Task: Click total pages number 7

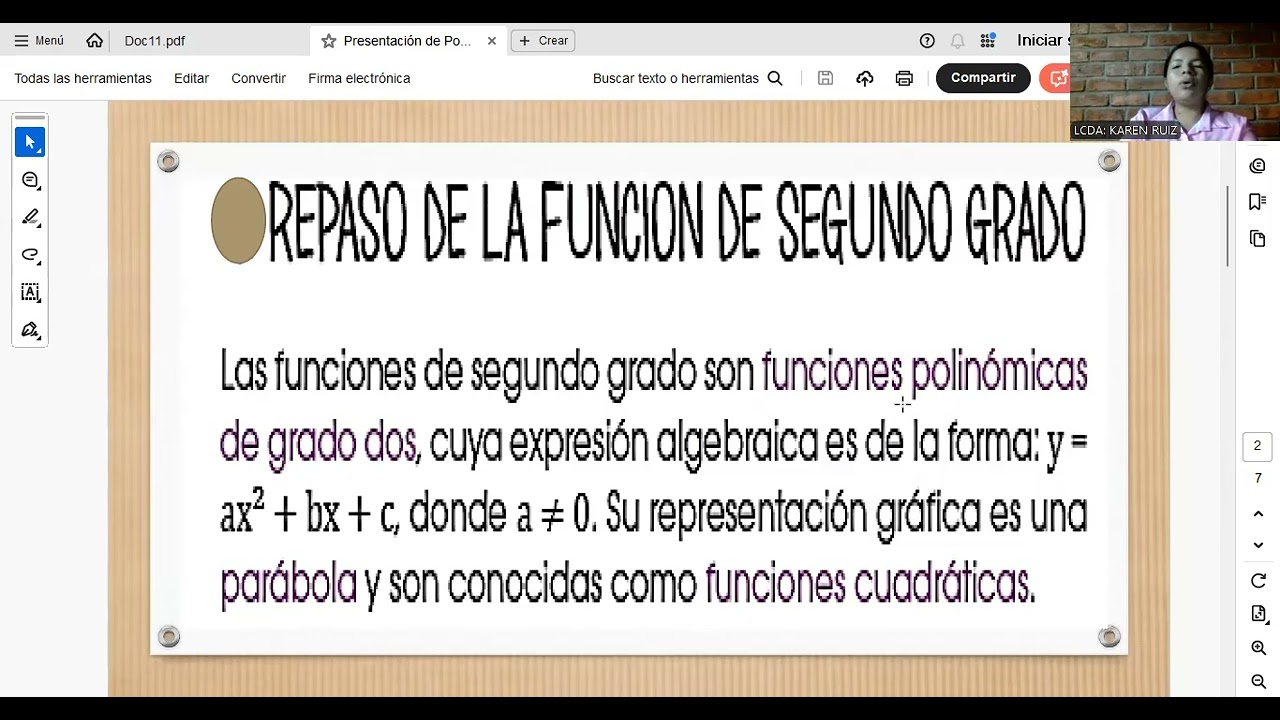Action: pos(1258,479)
